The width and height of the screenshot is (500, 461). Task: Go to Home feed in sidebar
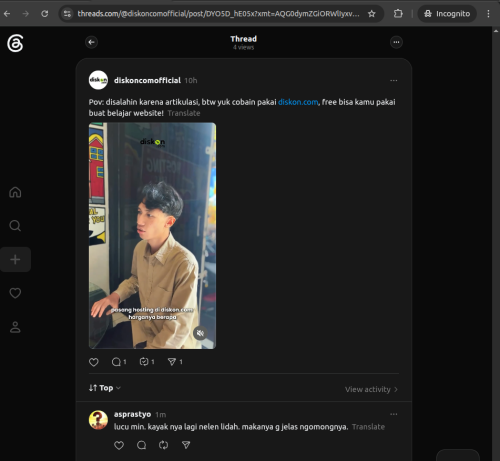point(15,192)
